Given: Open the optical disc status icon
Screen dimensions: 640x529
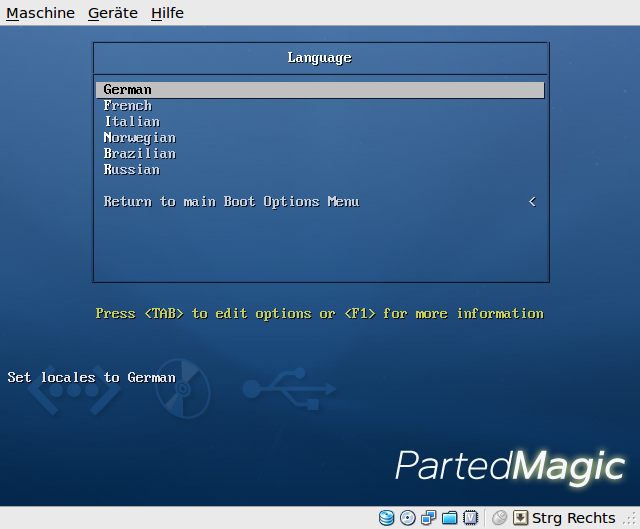Looking at the screenshot, I should point(408,518).
